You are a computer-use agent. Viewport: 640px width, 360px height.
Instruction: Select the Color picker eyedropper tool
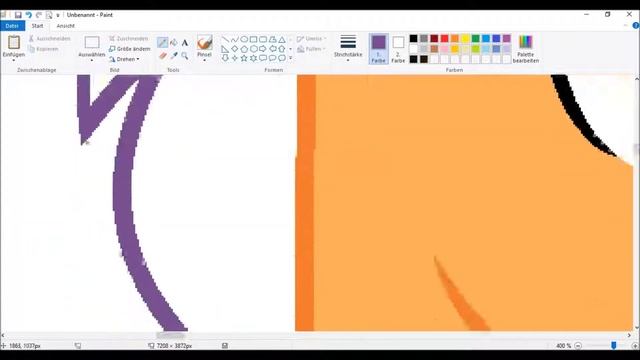[x=174, y=56]
